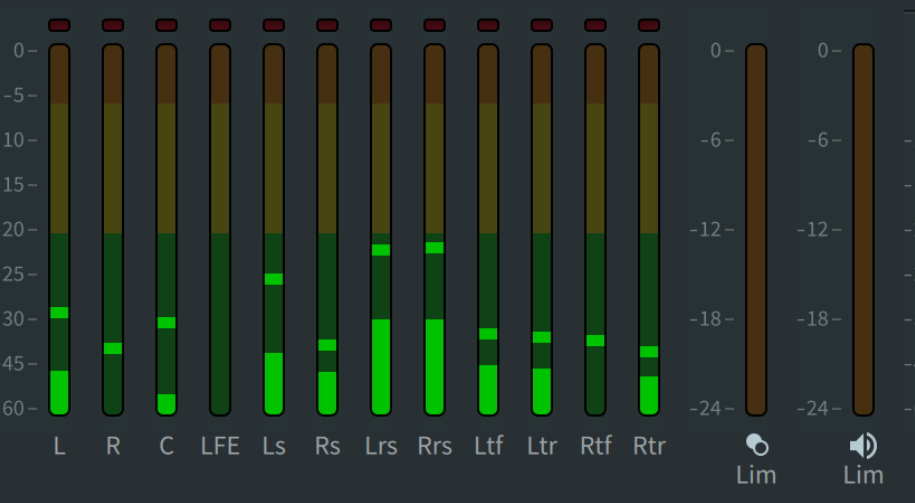Reset the clip indicator above C meter
The image size is (915, 503).
[x=166, y=25]
